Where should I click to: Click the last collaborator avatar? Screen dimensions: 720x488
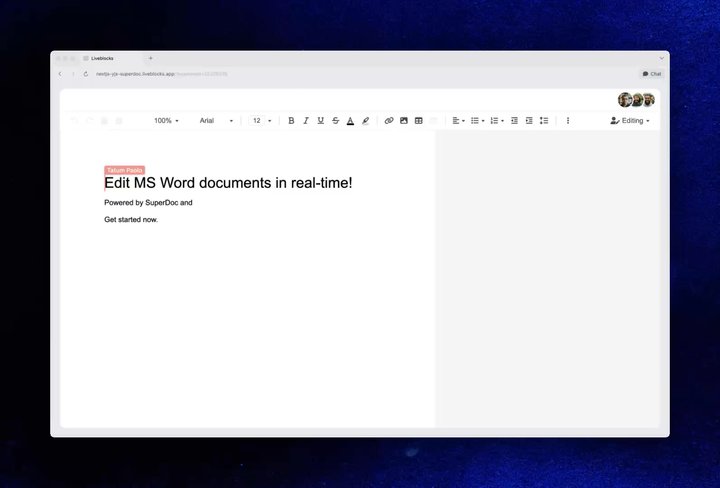(648, 100)
